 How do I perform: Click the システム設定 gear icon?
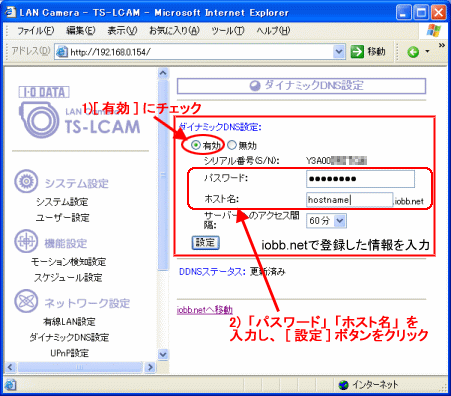point(26,181)
